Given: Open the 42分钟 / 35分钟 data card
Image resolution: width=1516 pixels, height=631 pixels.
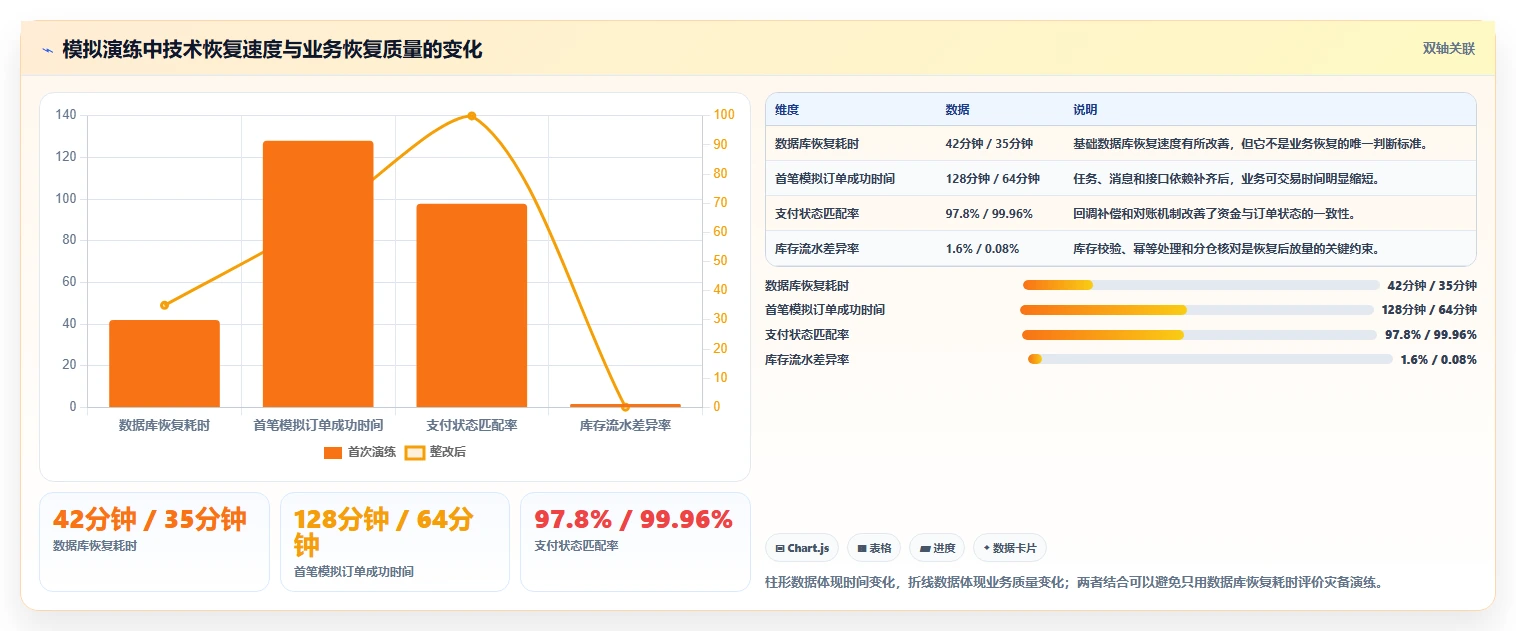Looking at the screenshot, I should click(x=154, y=541).
